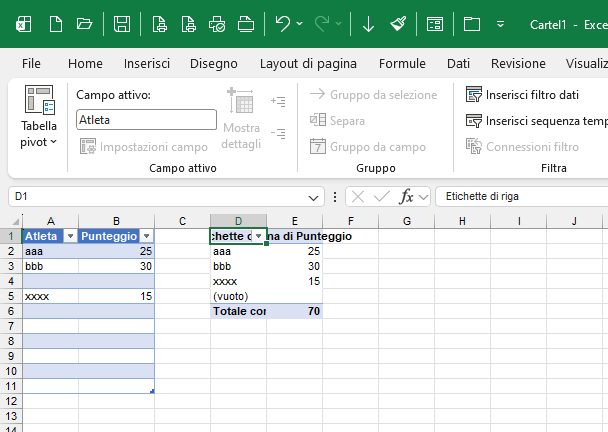Open the Disegno ribbon tab

pyautogui.click(x=214, y=64)
